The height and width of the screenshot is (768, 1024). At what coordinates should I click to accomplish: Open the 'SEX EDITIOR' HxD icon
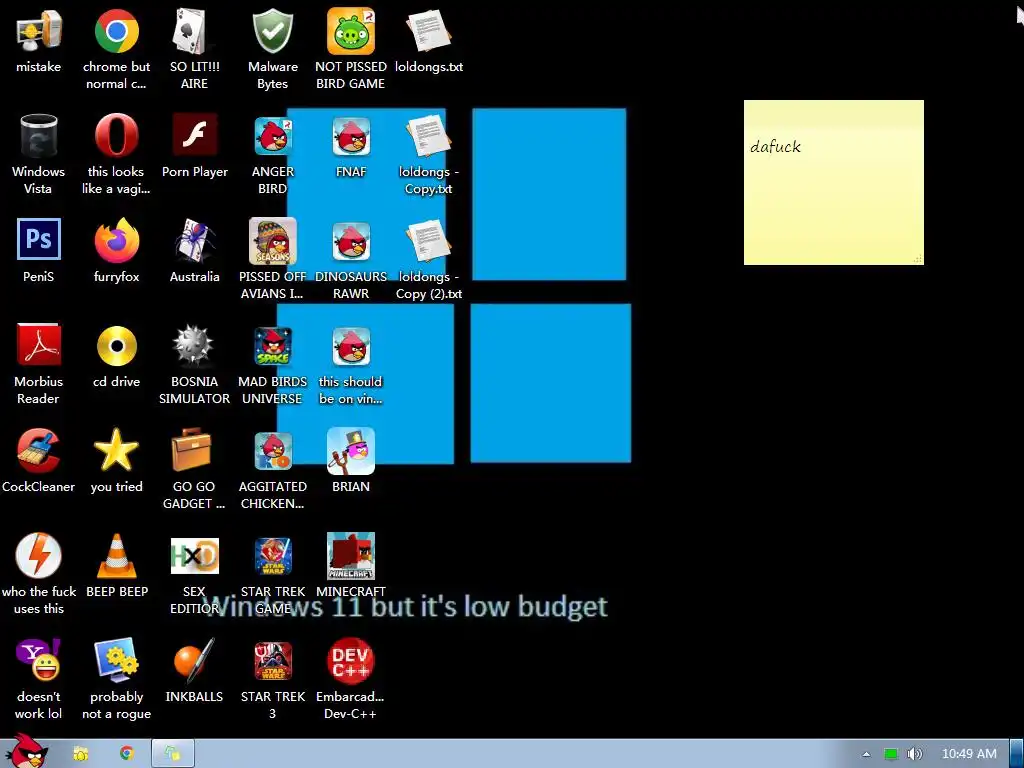(194, 556)
